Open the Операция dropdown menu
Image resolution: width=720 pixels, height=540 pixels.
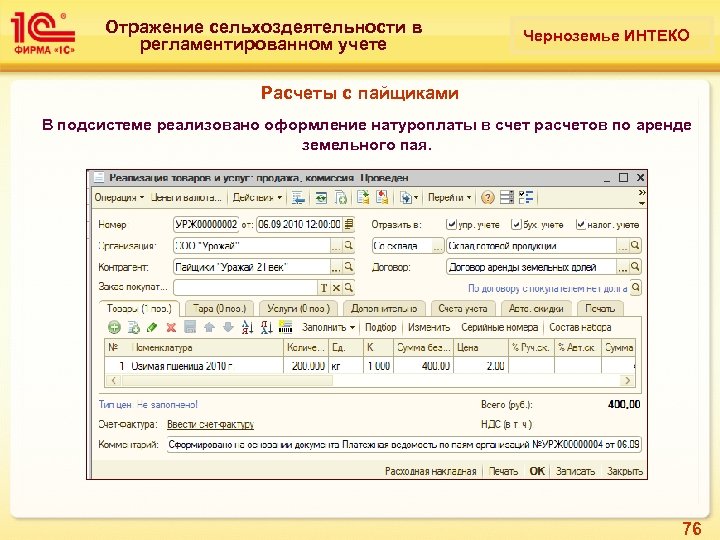point(119,198)
